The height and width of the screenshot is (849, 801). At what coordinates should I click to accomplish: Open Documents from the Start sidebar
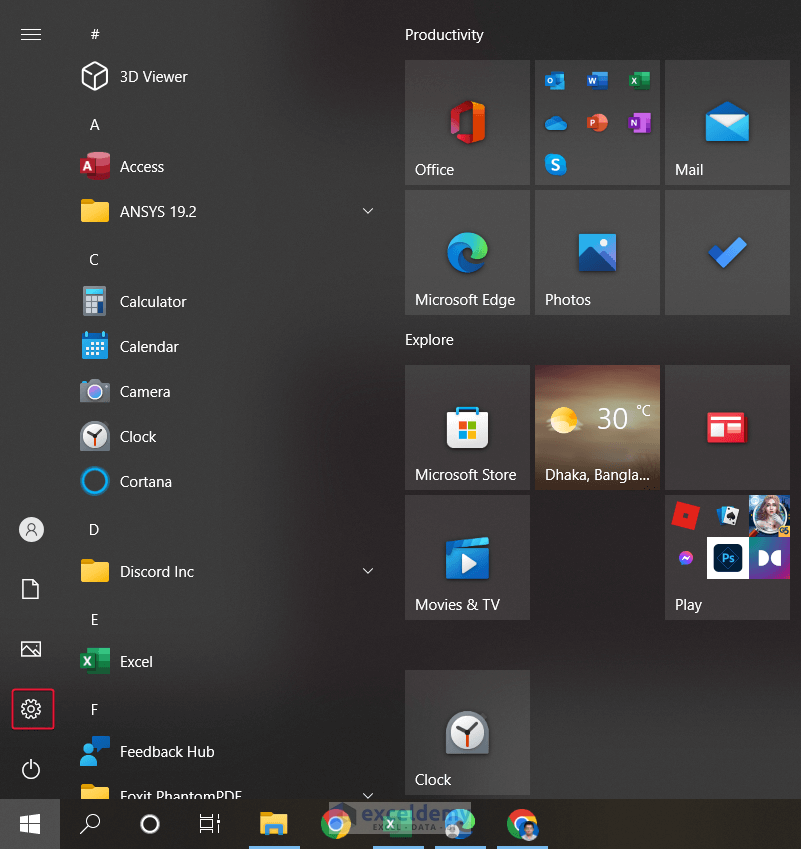30,589
